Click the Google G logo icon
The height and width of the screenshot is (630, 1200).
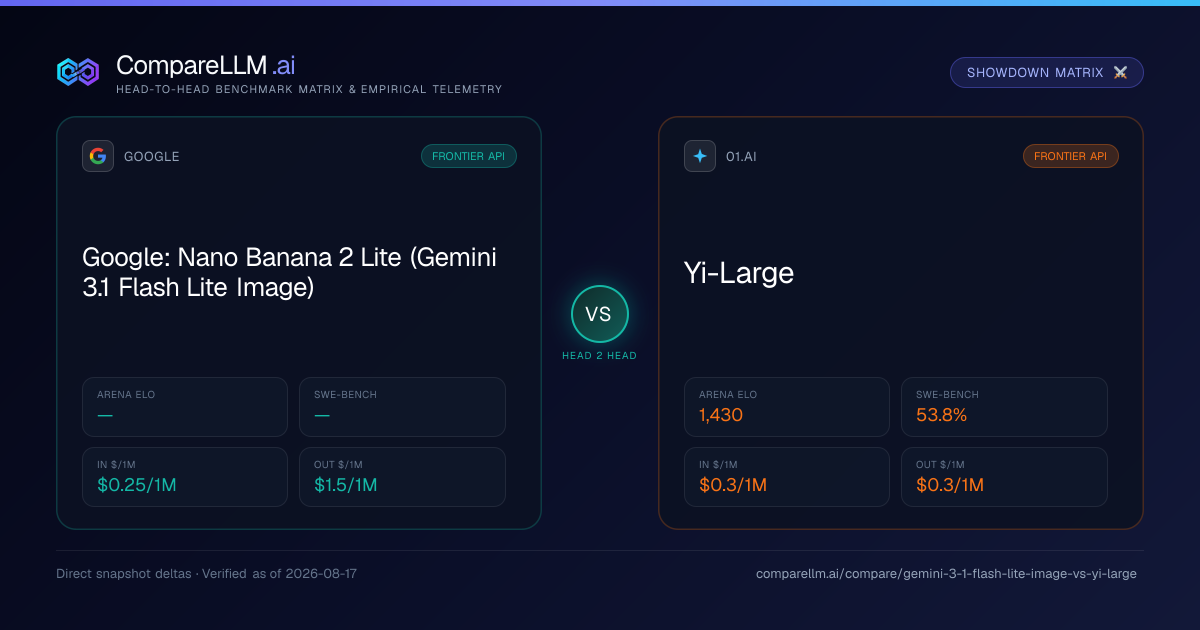pyautogui.click(x=98, y=156)
